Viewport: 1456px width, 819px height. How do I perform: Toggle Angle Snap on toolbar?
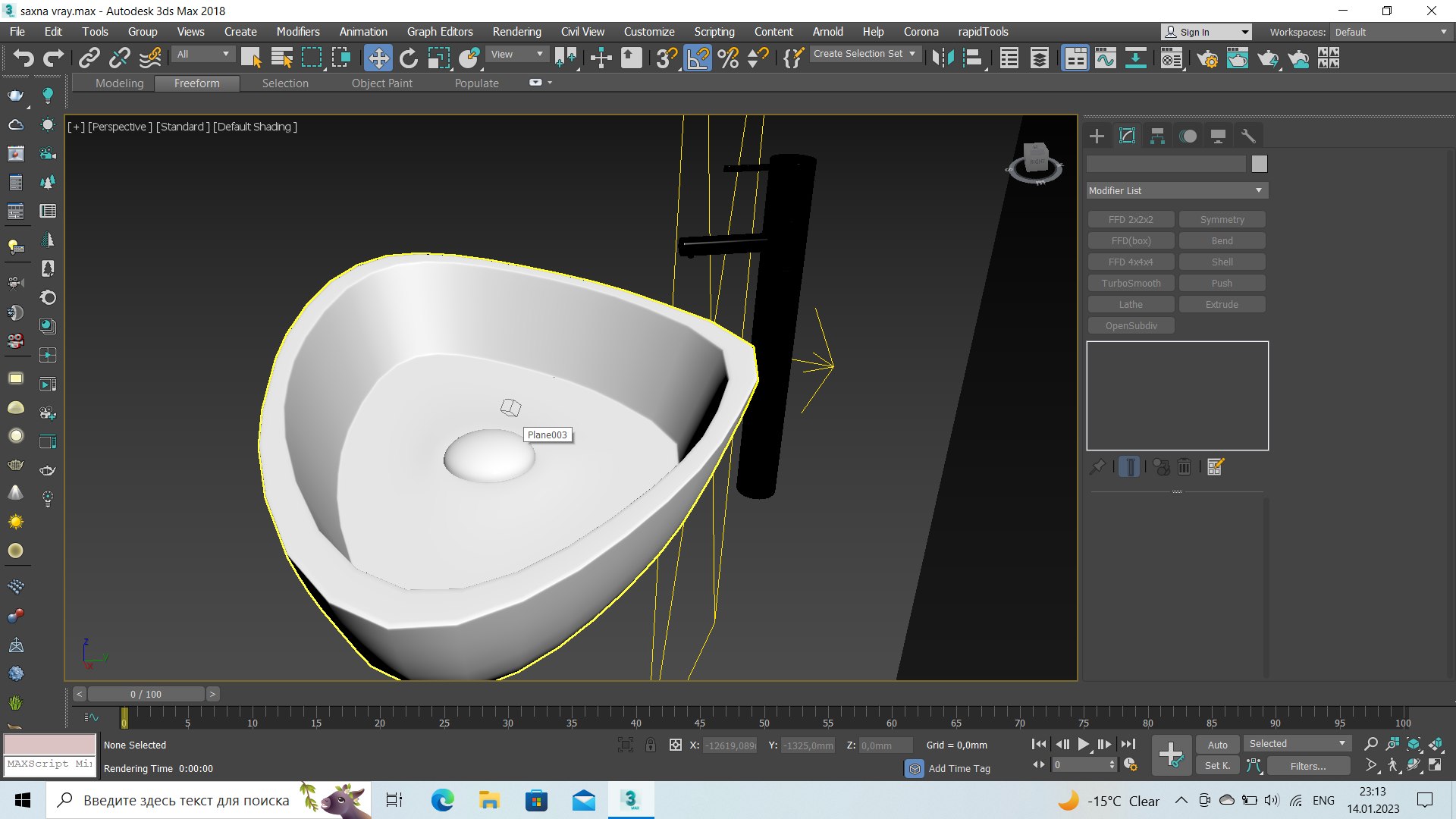coord(698,58)
